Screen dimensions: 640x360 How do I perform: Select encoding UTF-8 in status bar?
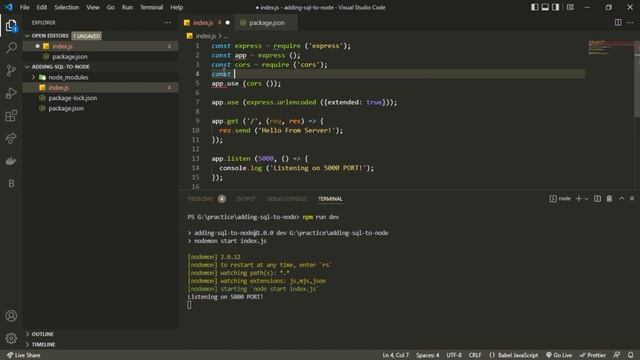coord(454,355)
